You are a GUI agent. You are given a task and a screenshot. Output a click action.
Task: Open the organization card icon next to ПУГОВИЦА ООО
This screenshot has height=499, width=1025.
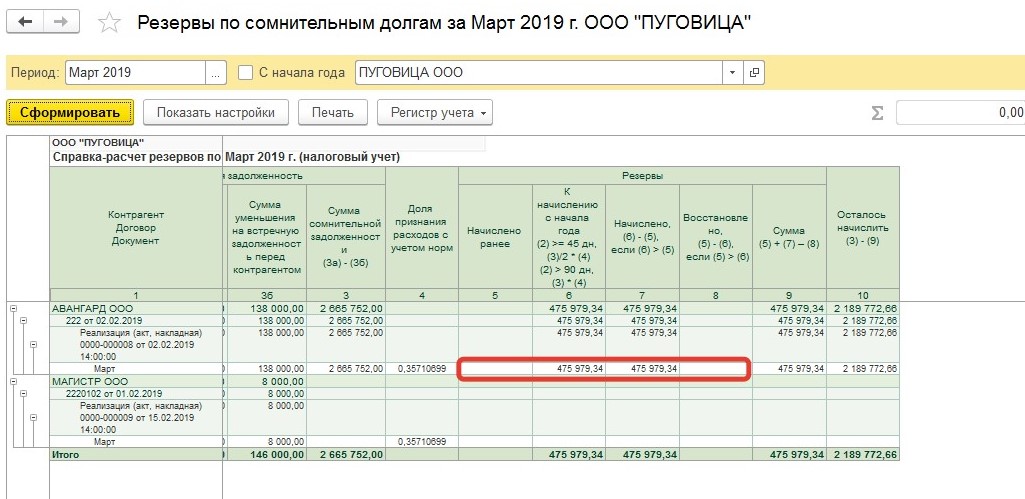(754, 73)
